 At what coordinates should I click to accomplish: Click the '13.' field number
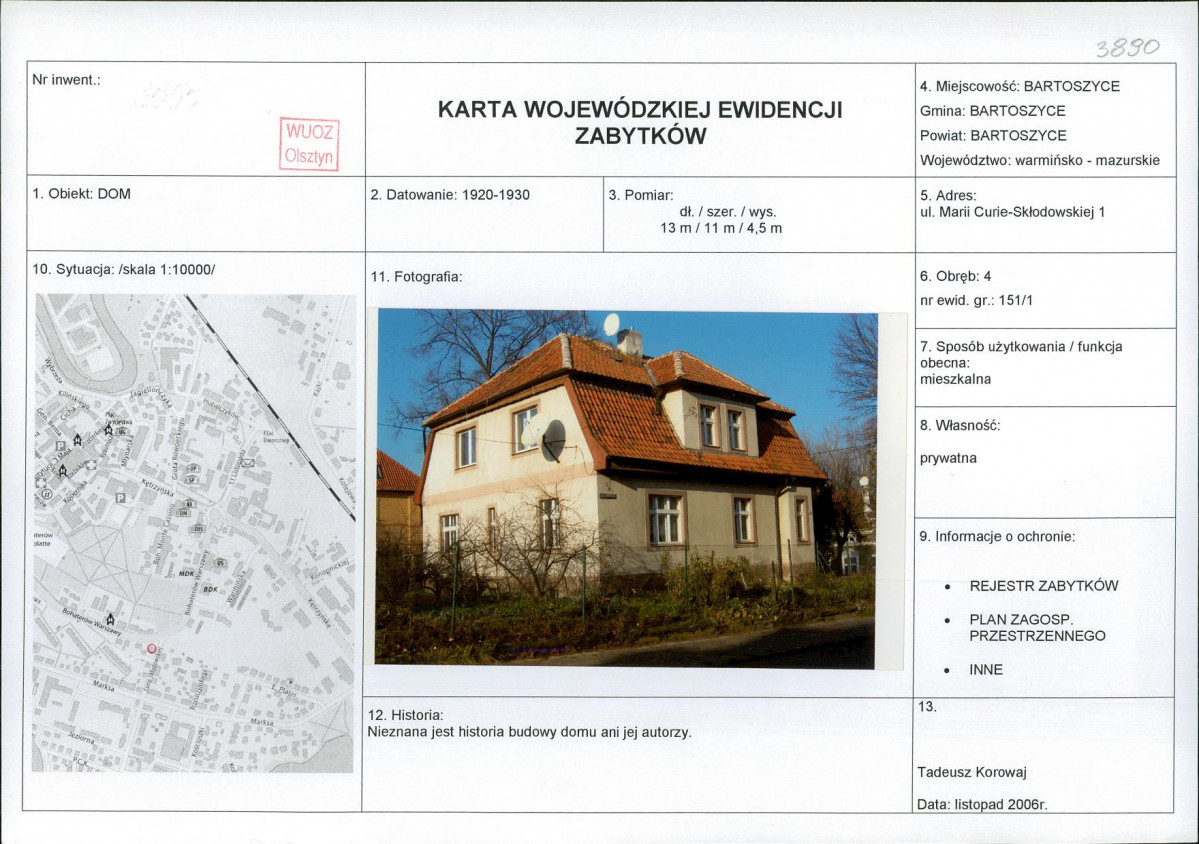927,707
